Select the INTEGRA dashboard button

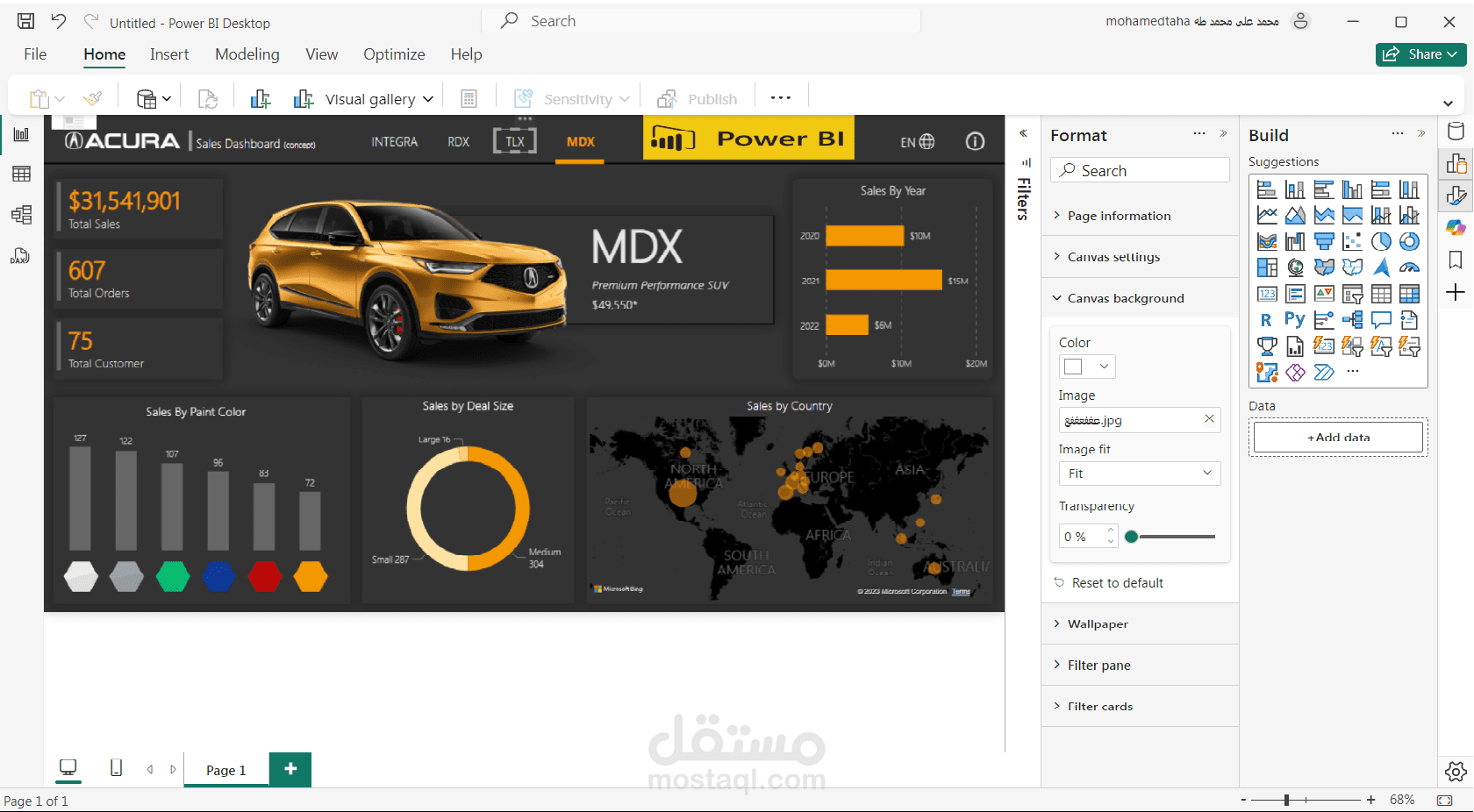394,141
